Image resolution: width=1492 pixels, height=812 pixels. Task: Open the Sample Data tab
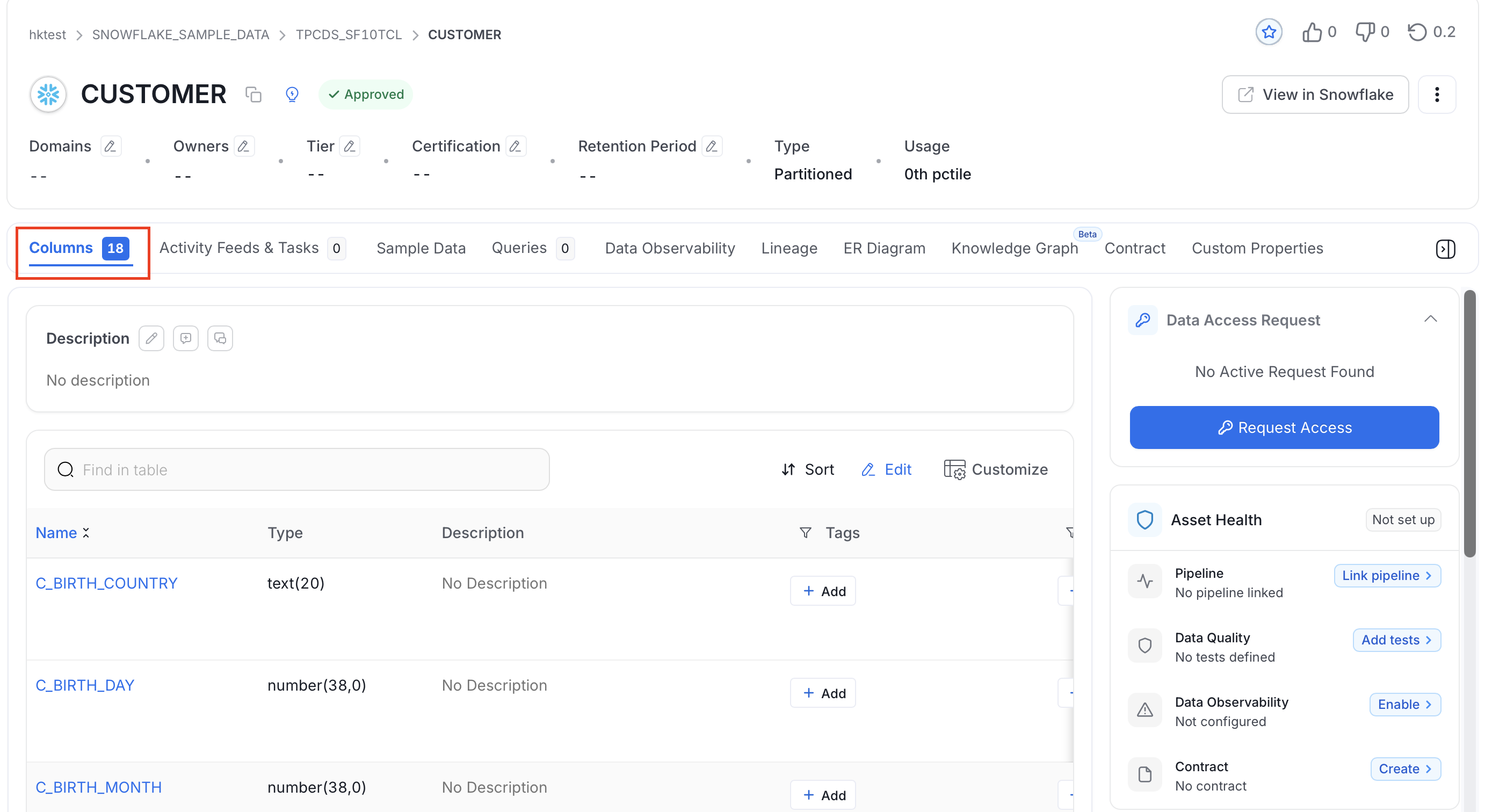(421, 249)
